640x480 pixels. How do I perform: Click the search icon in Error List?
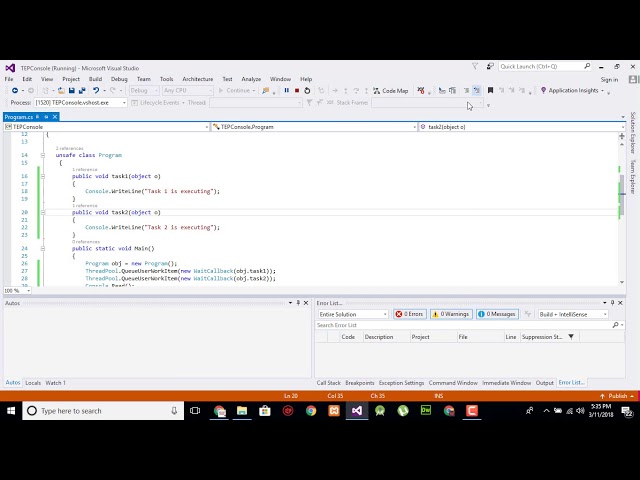(x=615, y=325)
